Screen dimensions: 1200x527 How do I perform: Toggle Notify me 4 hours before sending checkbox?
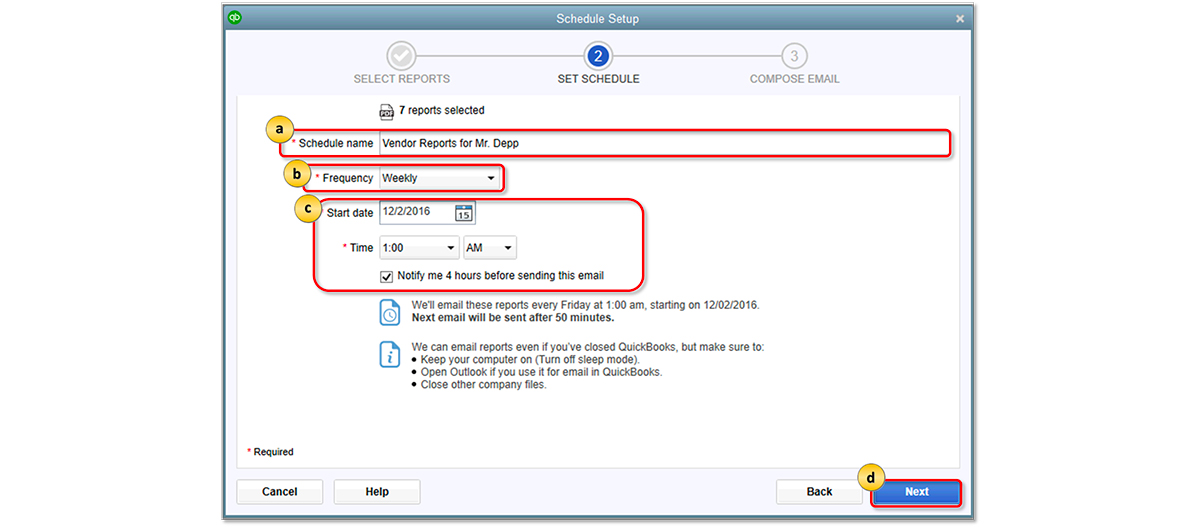[387, 276]
